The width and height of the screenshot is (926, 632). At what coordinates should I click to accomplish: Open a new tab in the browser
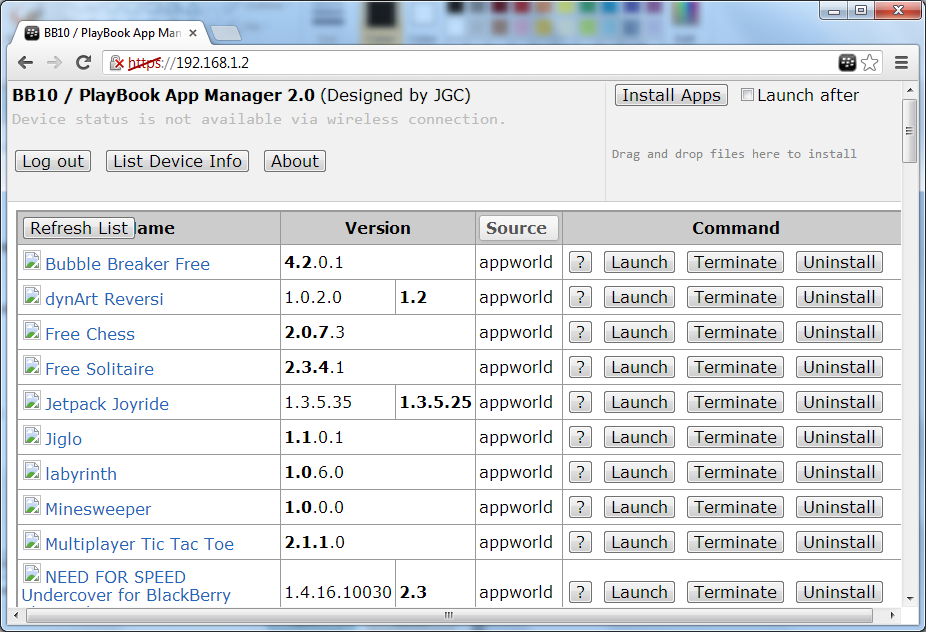226,33
